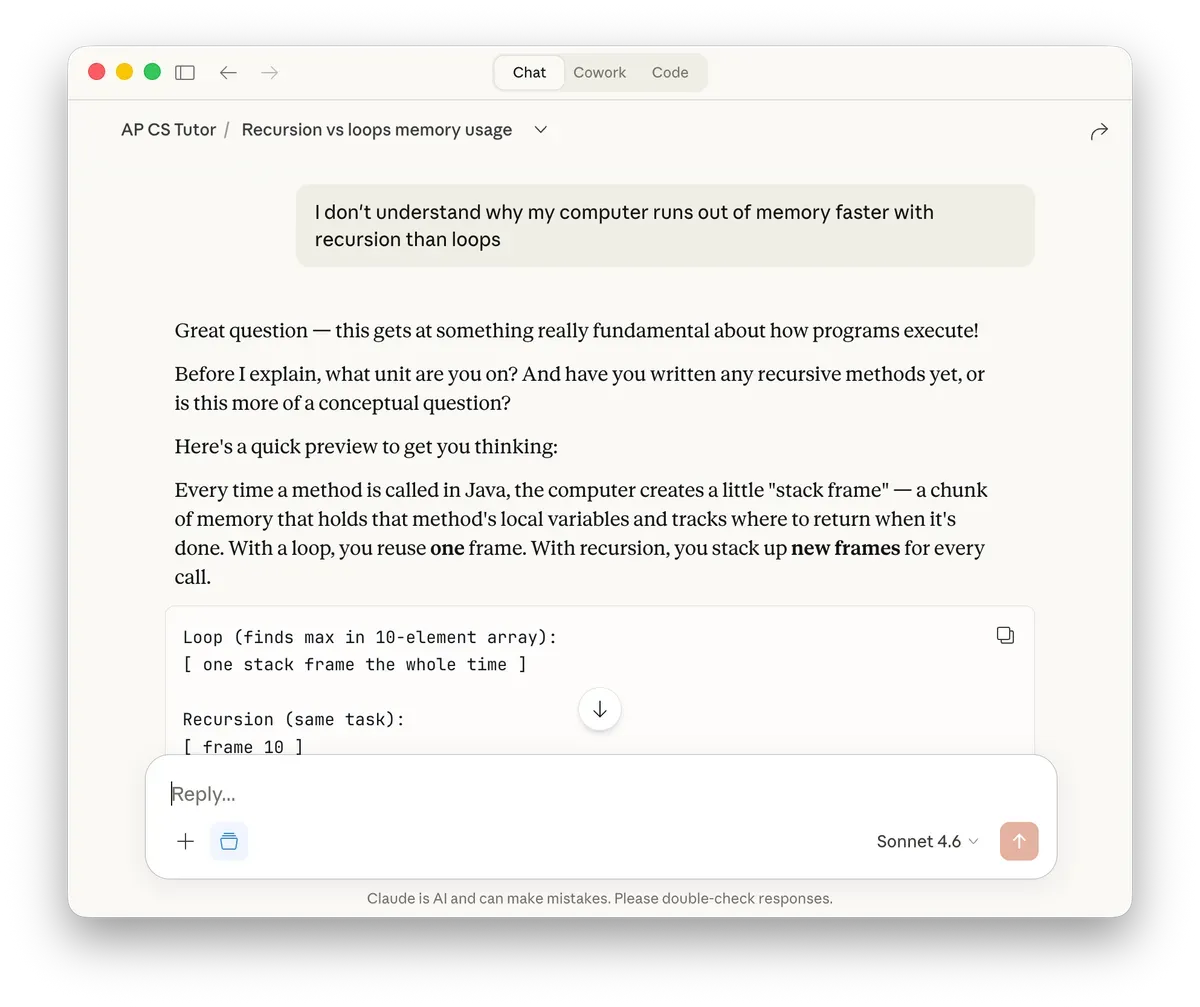Click the plus attachment icon
Viewport: 1200px width, 1007px height.
(x=185, y=841)
